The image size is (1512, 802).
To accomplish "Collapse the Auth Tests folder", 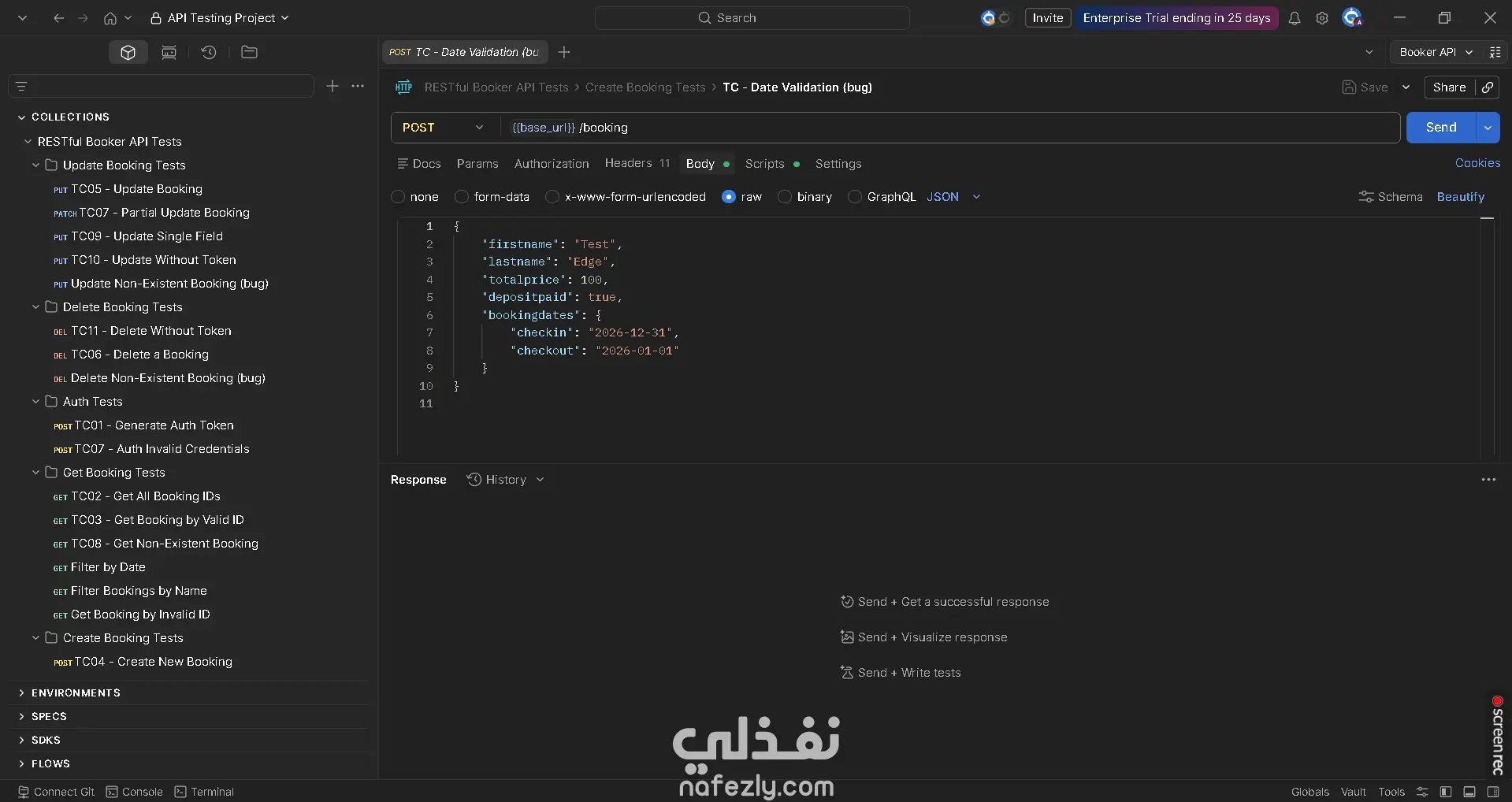I will coord(35,402).
